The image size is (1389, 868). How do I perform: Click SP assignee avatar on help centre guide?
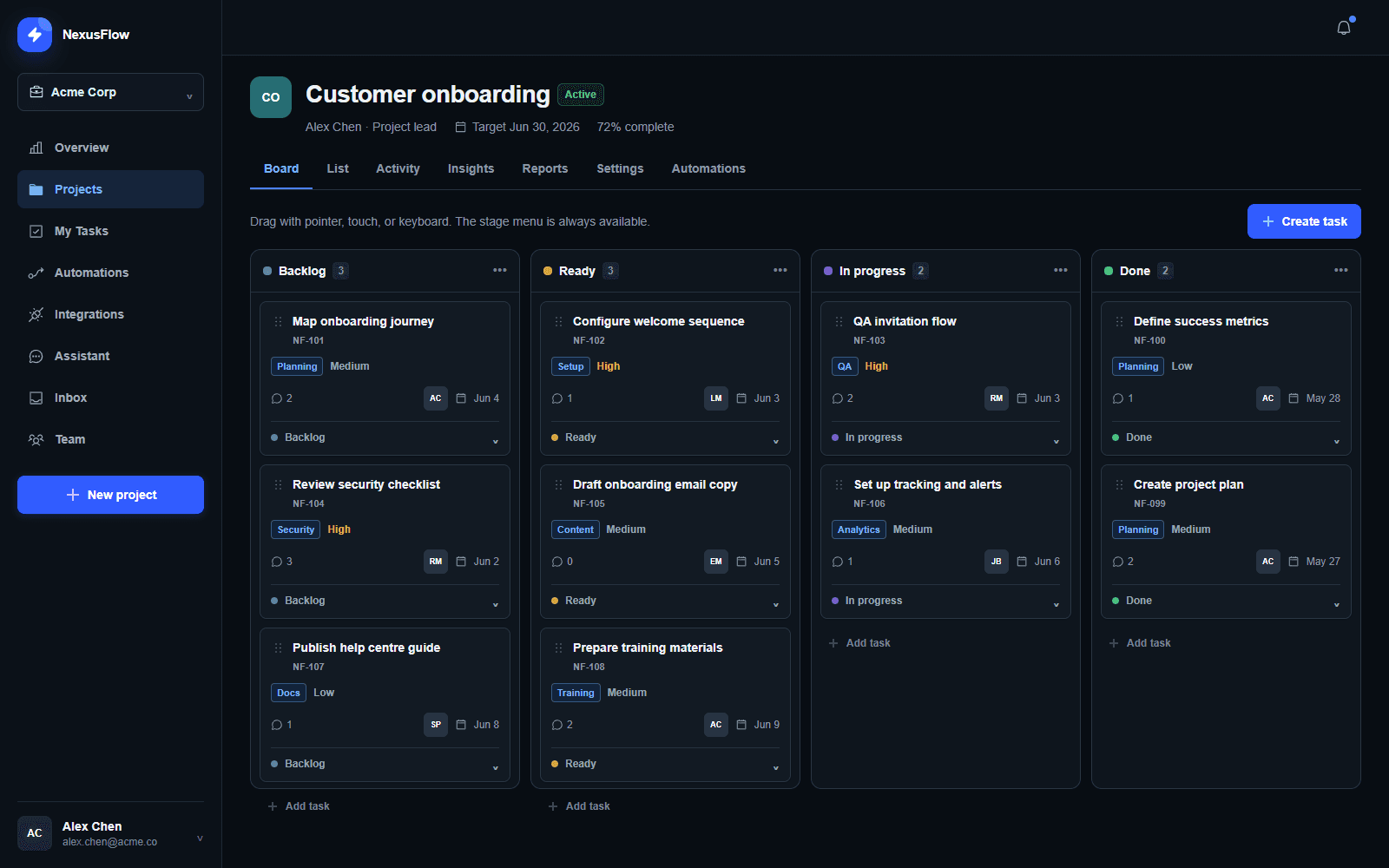(436, 725)
